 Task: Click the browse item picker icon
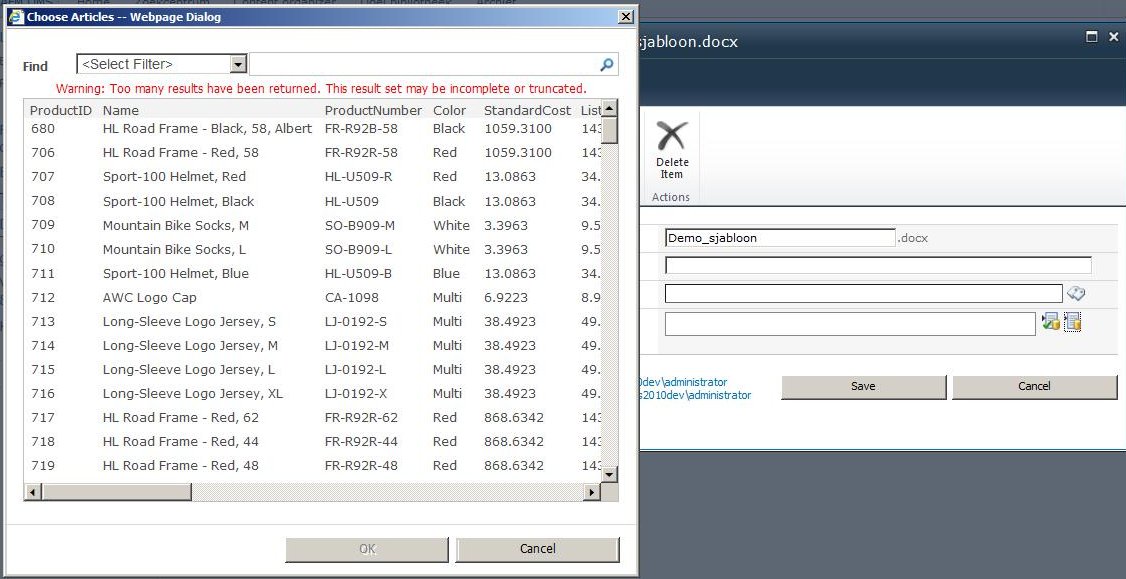click(x=1073, y=322)
